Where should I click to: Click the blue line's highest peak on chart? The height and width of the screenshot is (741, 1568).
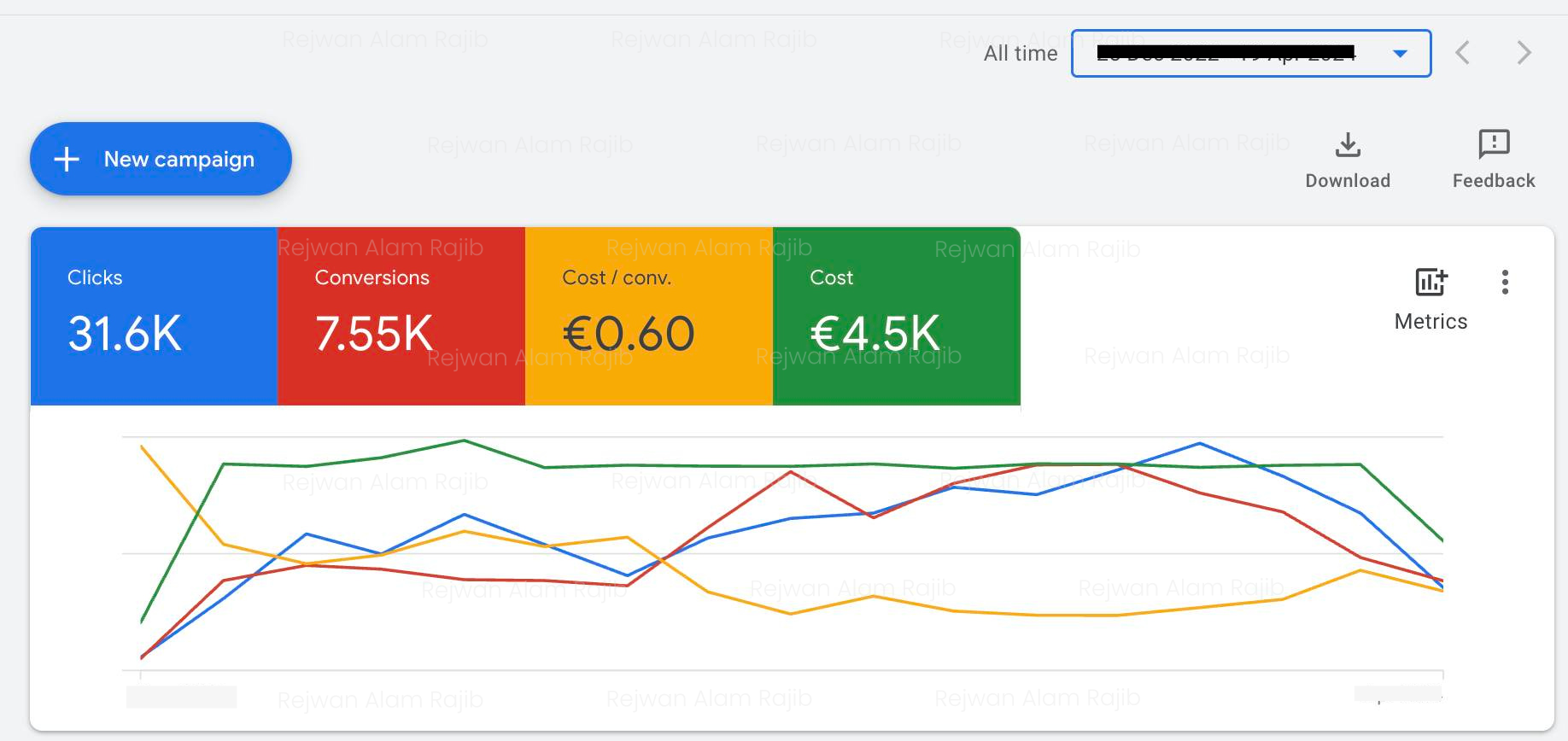(1200, 443)
